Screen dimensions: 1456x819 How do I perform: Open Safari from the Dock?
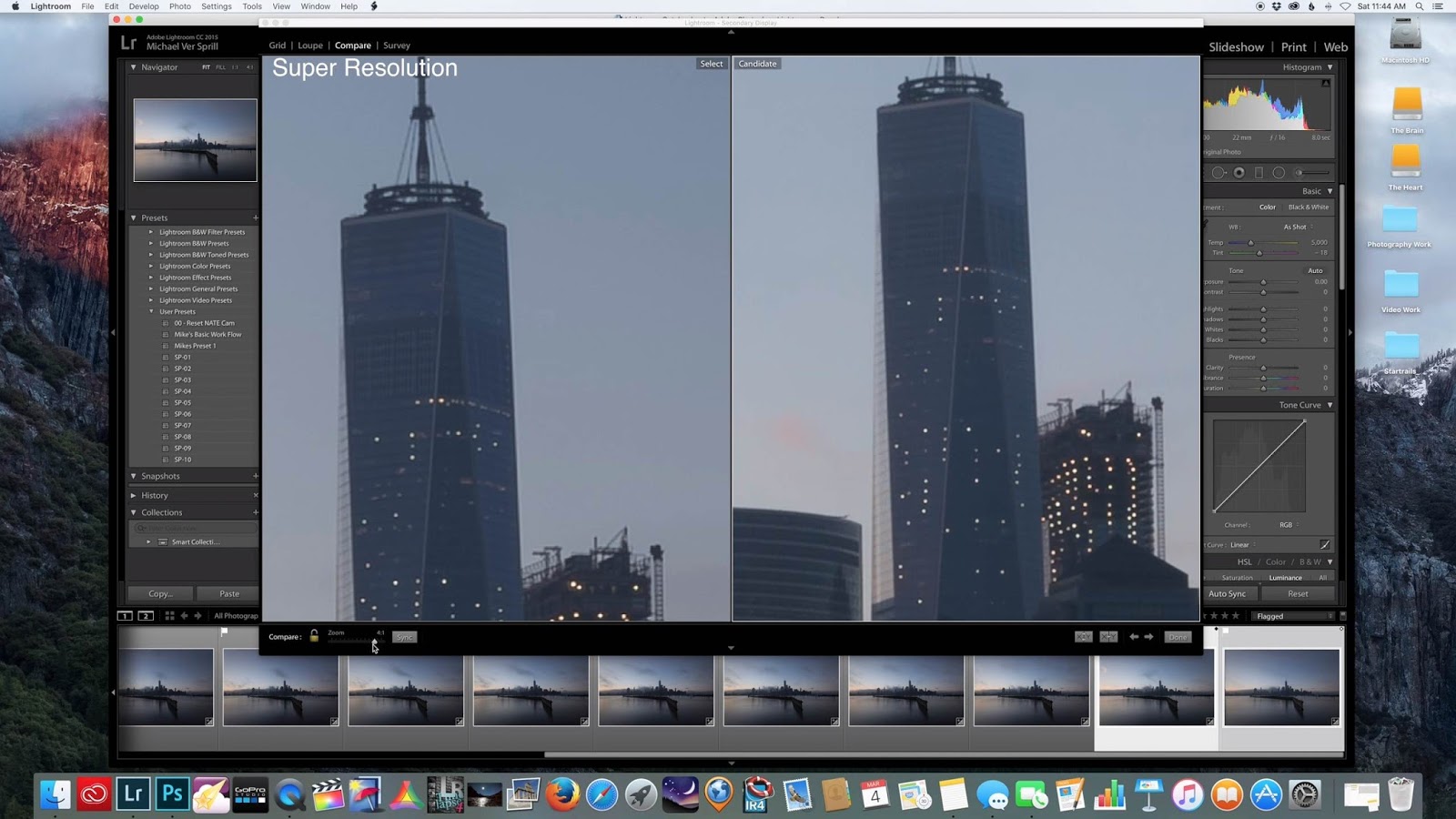[x=602, y=794]
